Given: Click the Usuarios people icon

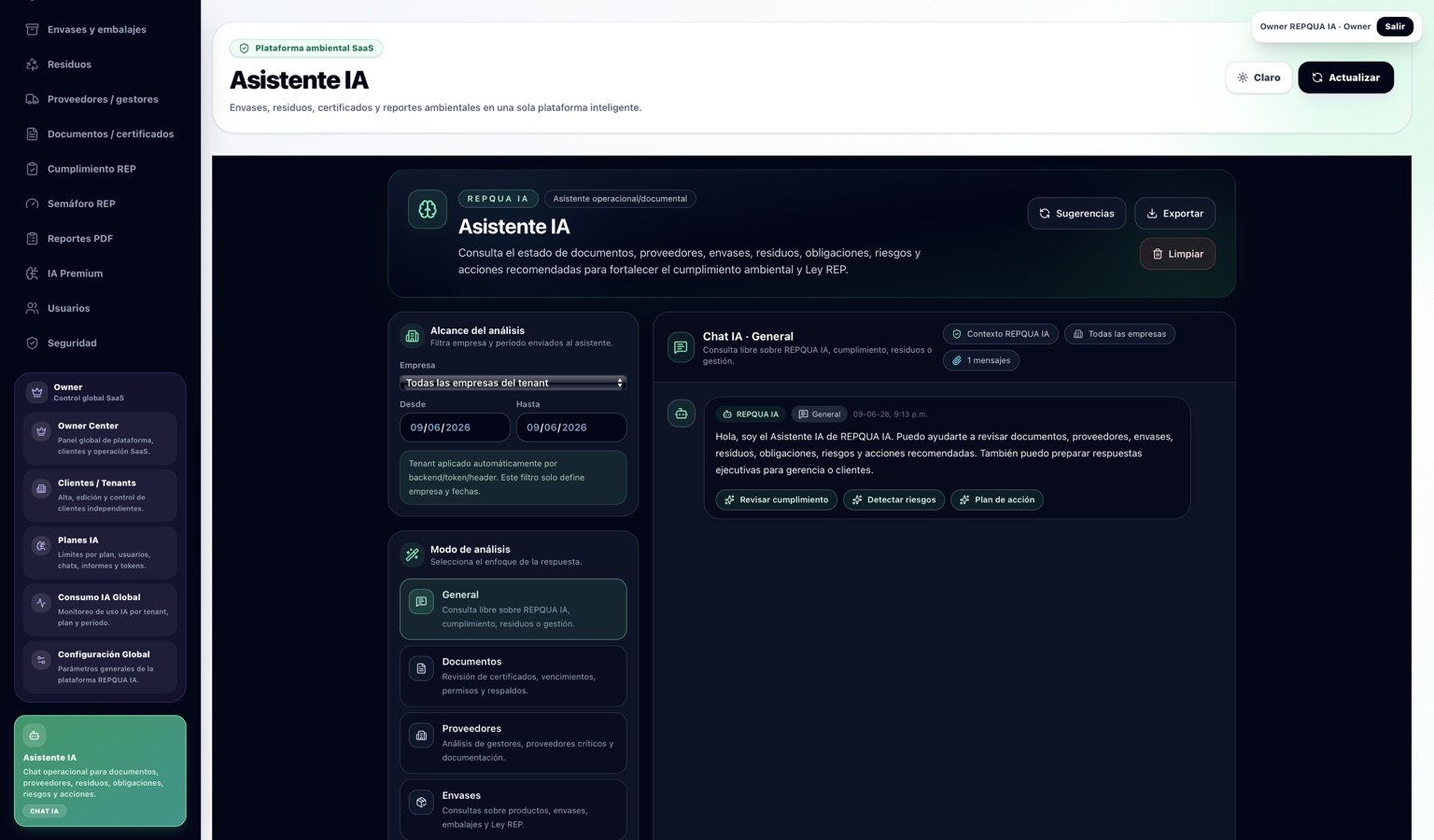Looking at the screenshot, I should pyautogui.click(x=32, y=308).
